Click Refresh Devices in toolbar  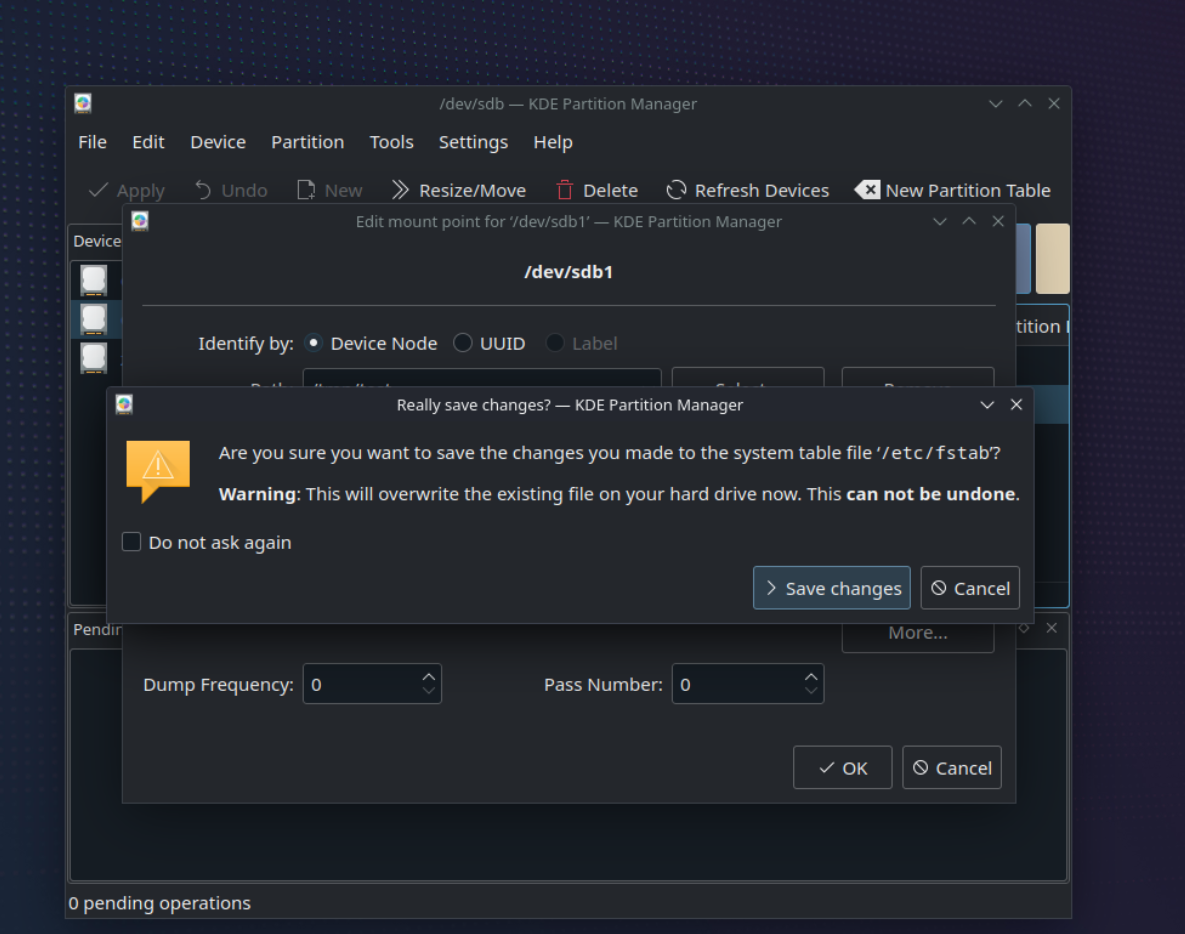(747, 190)
